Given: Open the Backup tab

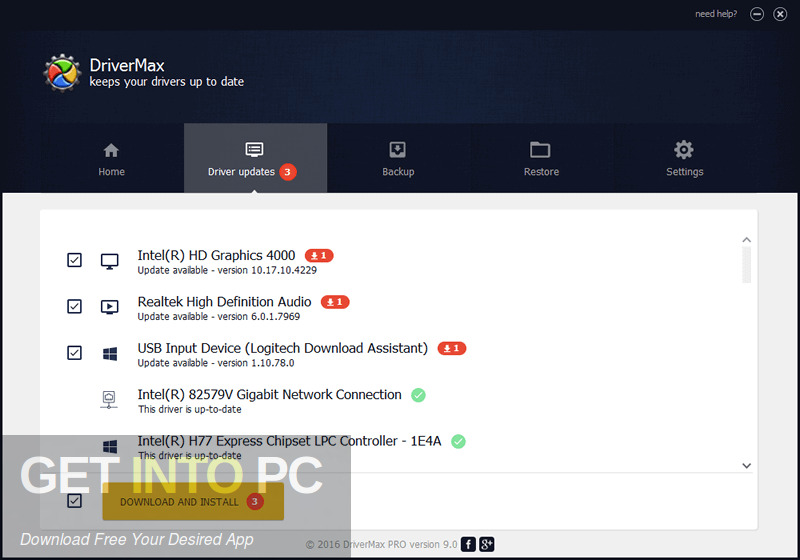Looking at the screenshot, I should (398, 158).
